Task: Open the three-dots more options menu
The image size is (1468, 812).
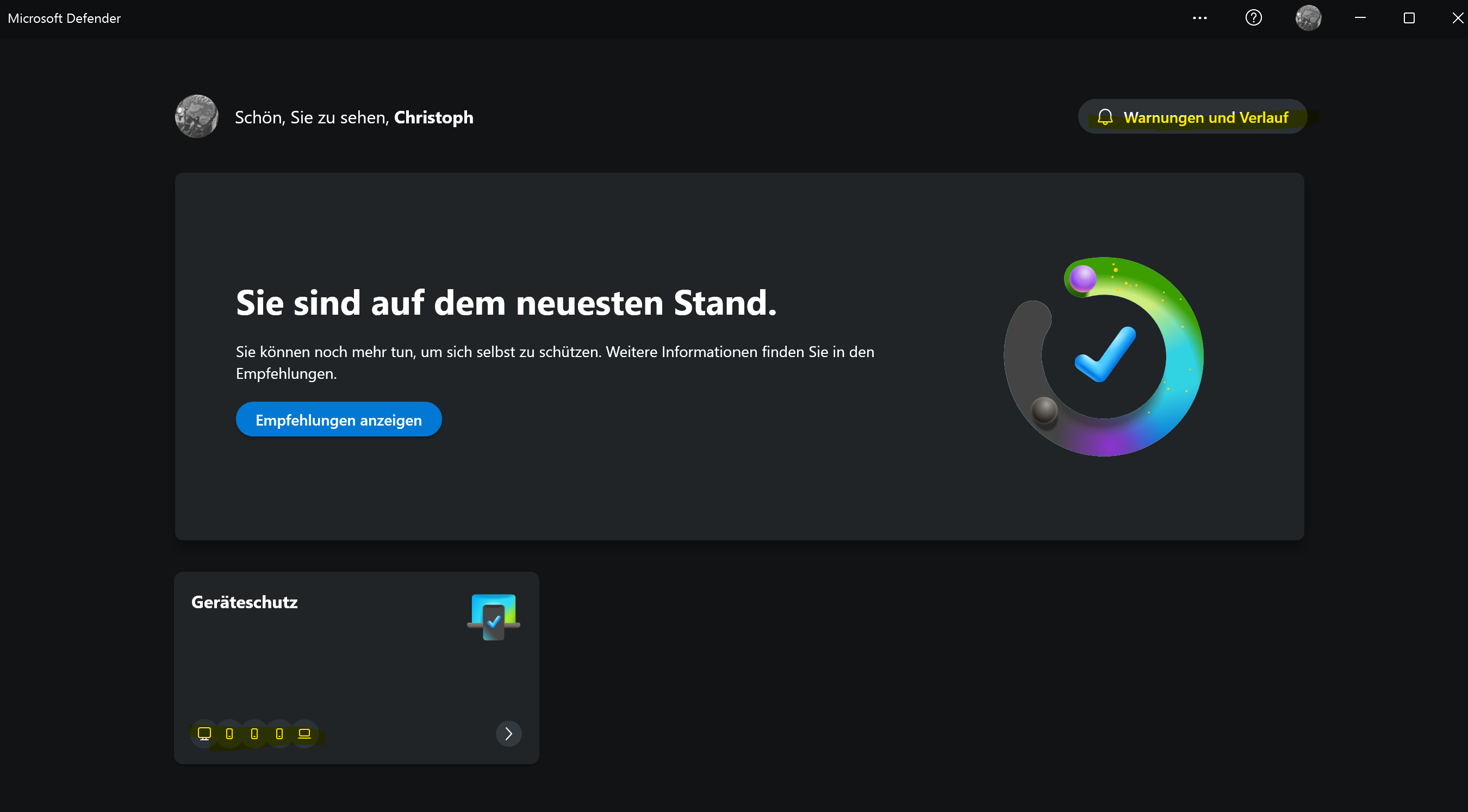Action: click(x=1199, y=18)
